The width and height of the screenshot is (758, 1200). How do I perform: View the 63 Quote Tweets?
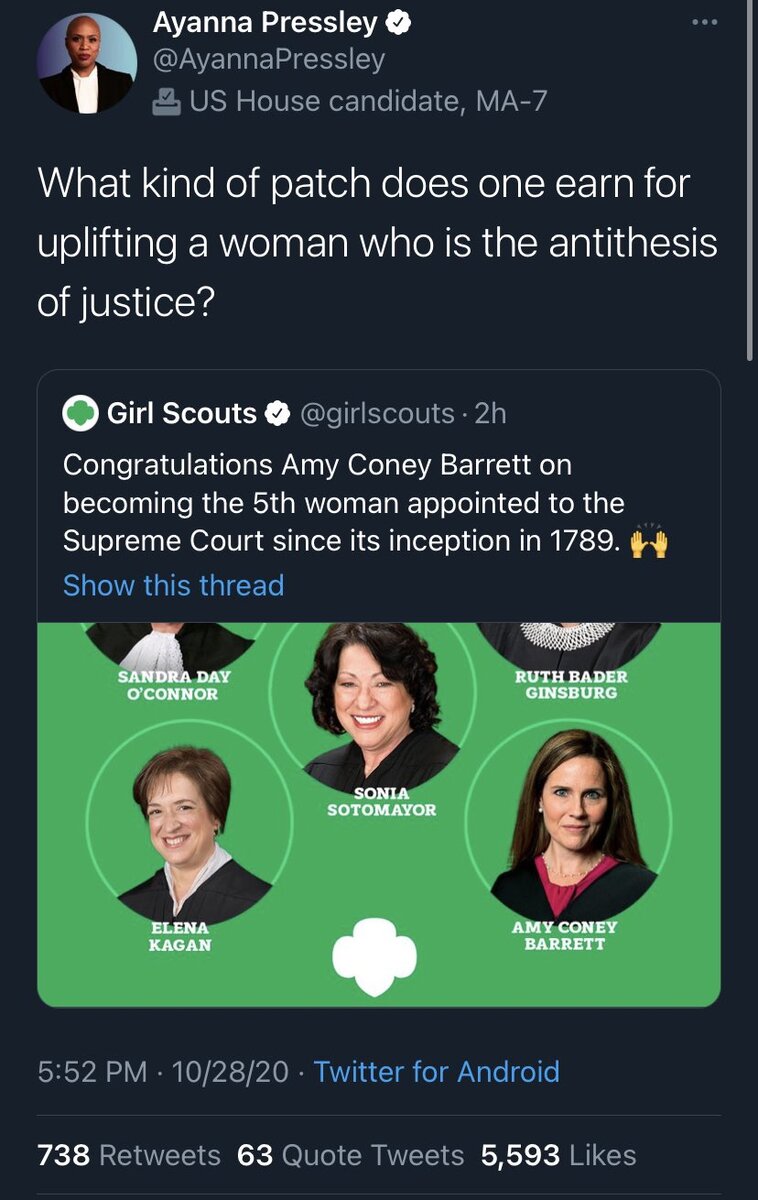tap(350, 1155)
